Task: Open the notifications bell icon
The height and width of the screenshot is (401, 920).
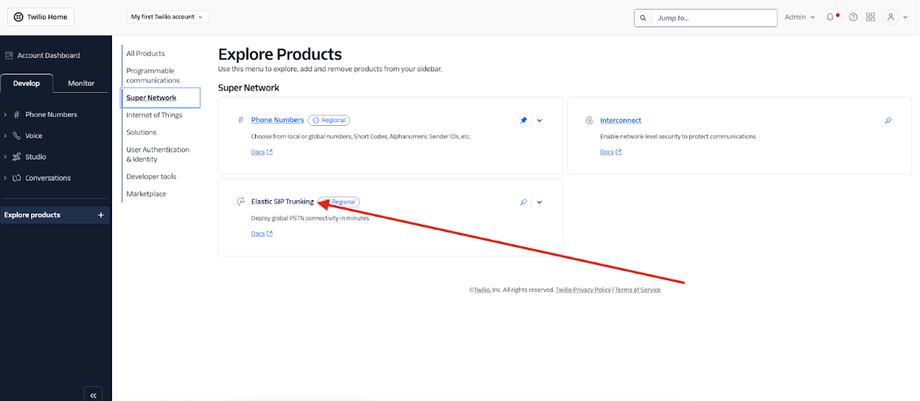Action: pos(830,17)
